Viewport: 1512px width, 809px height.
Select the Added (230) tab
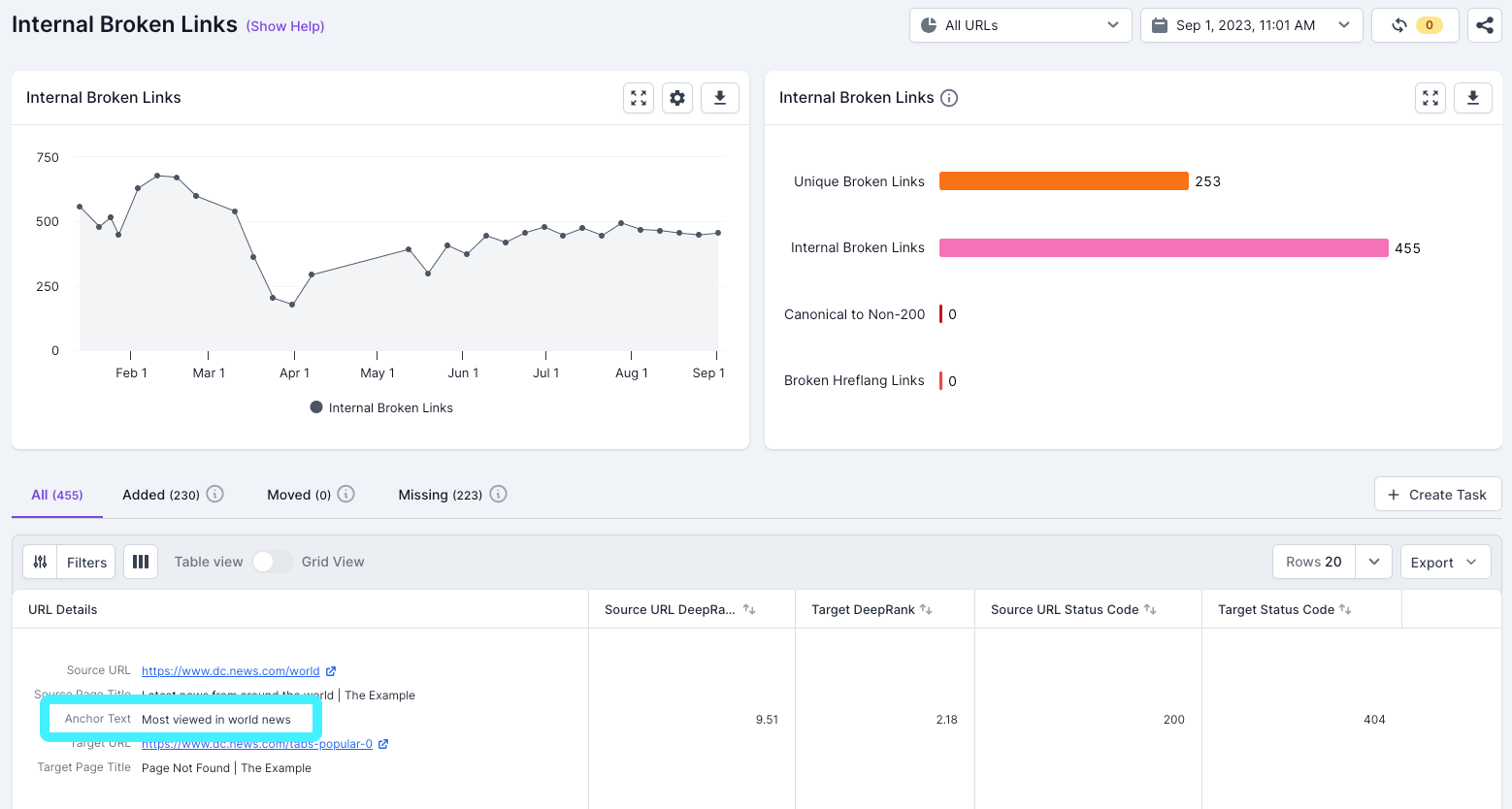tap(161, 495)
